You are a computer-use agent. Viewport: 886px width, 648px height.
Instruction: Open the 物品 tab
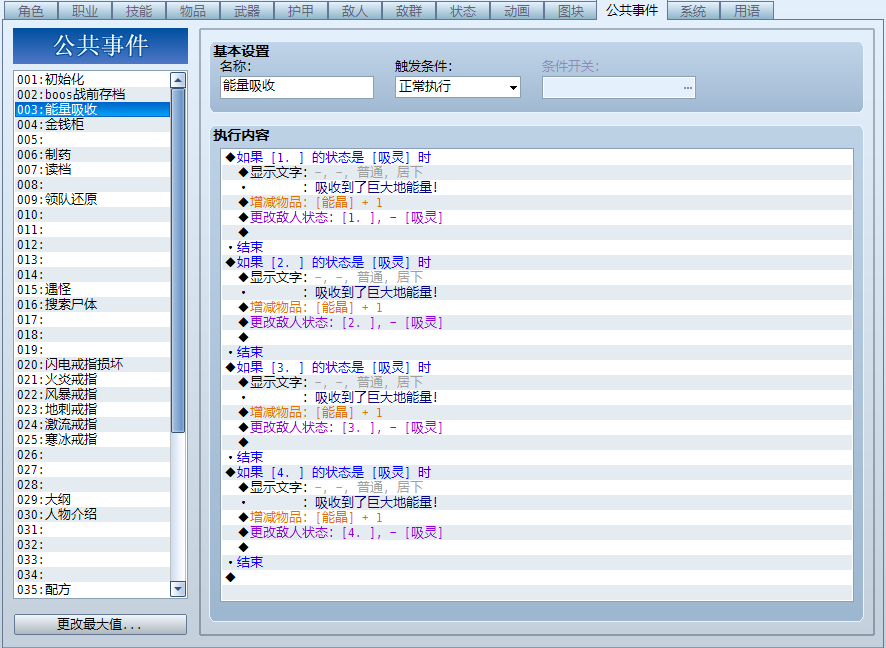(x=193, y=11)
